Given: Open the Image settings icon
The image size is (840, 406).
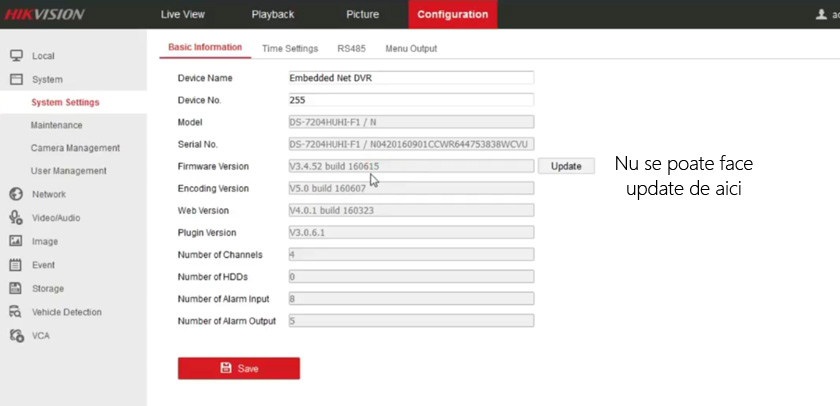Looking at the screenshot, I should [x=16, y=241].
